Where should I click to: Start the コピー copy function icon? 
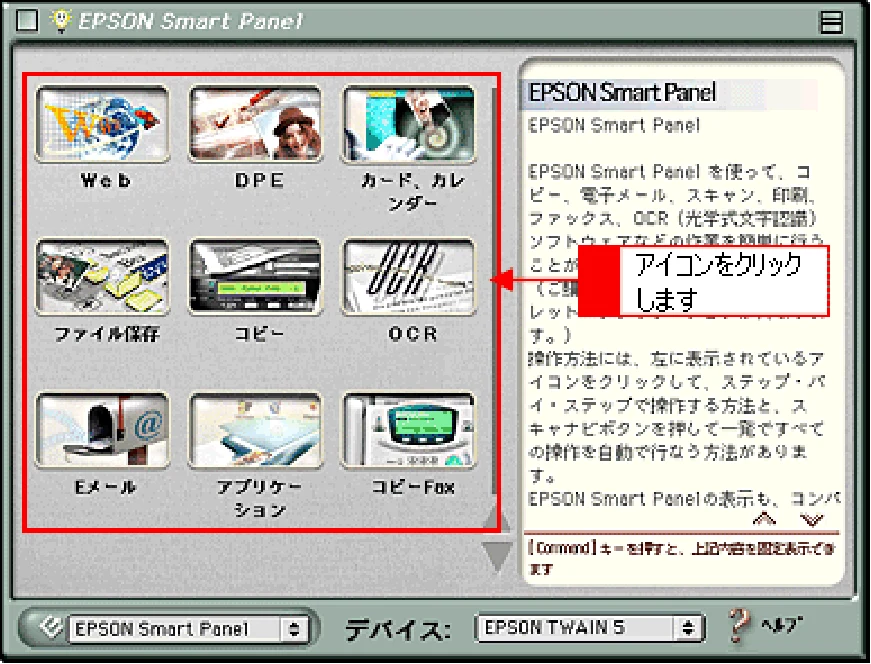(256, 277)
